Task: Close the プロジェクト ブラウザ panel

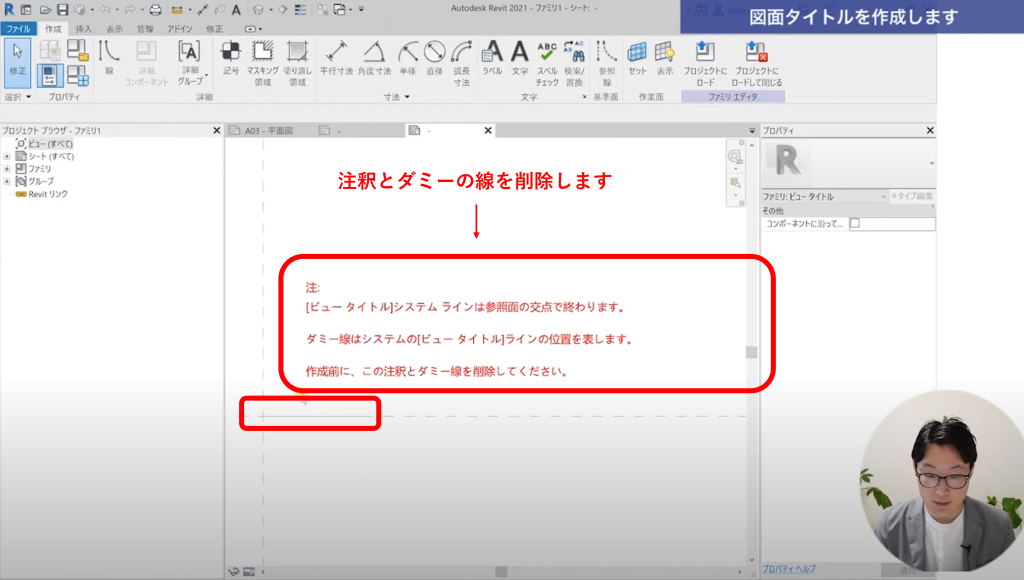Action: [217, 131]
